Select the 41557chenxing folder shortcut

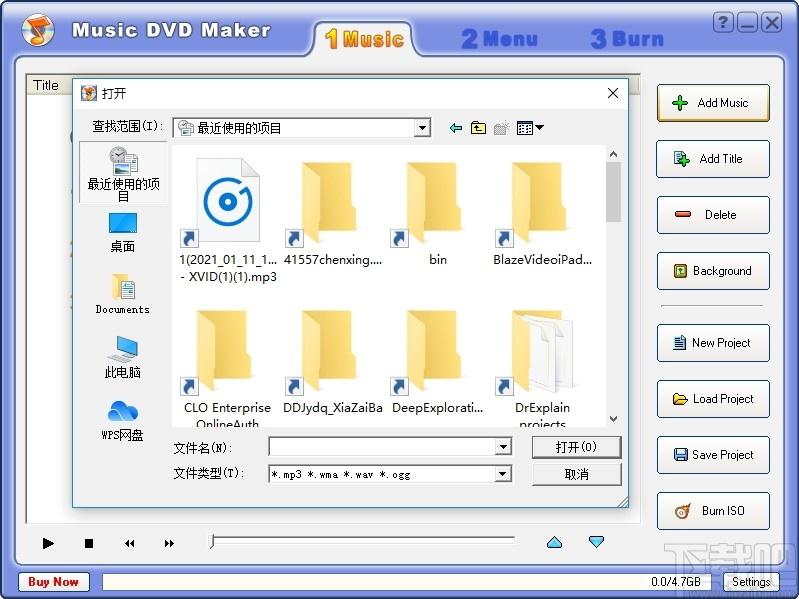[x=333, y=214]
